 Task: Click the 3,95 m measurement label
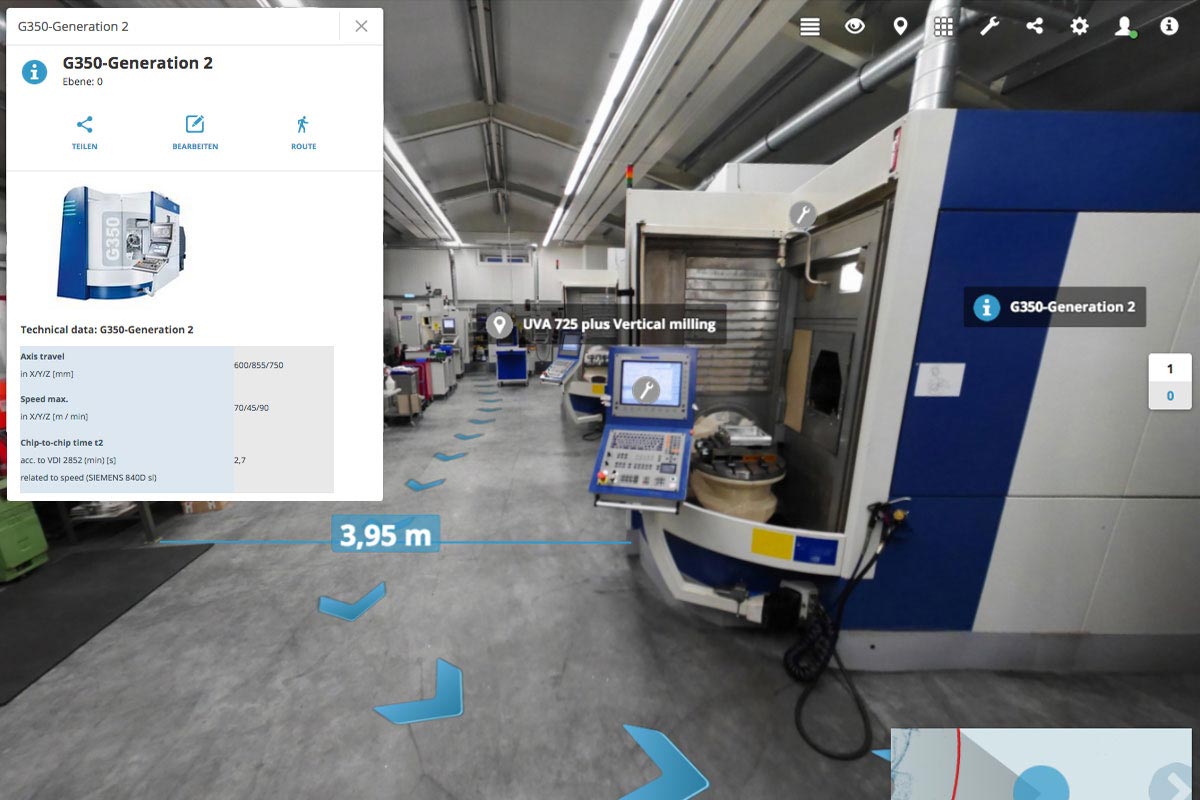(386, 535)
